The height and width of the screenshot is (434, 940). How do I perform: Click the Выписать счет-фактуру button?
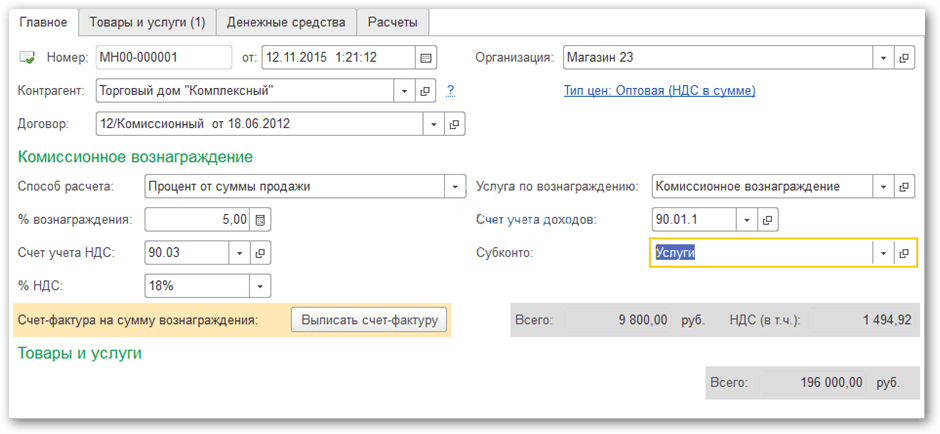pos(369,320)
